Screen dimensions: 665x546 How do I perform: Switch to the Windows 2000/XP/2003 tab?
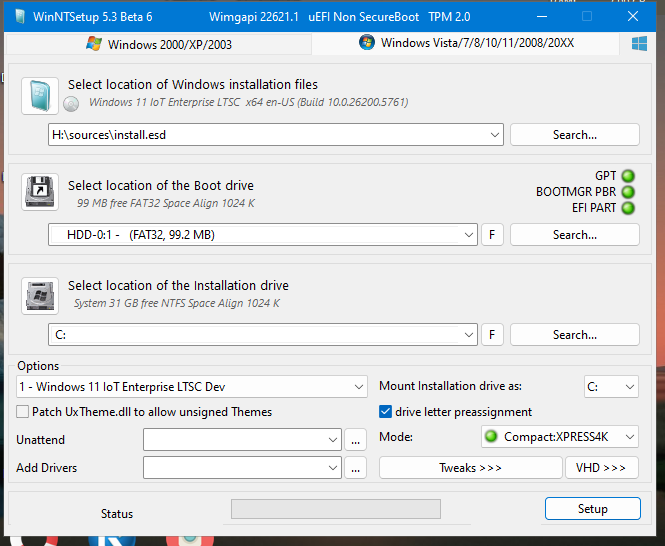(159, 44)
